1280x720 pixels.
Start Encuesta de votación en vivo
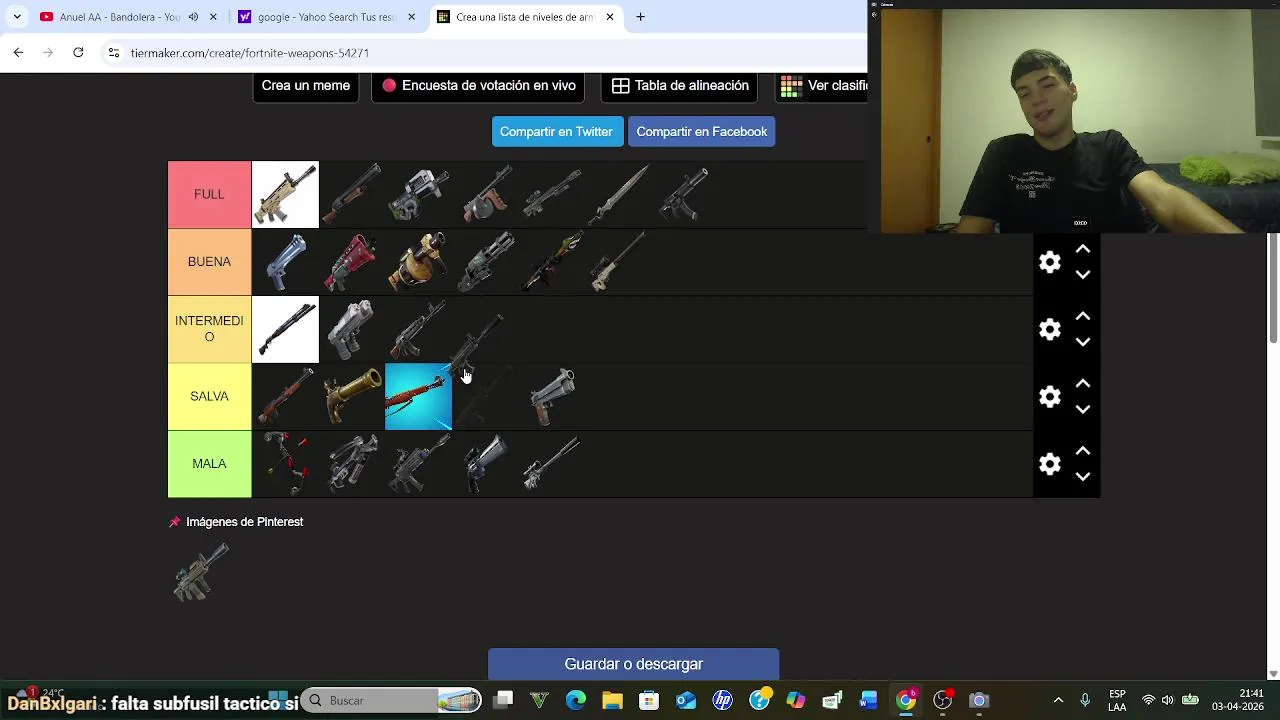pos(478,86)
